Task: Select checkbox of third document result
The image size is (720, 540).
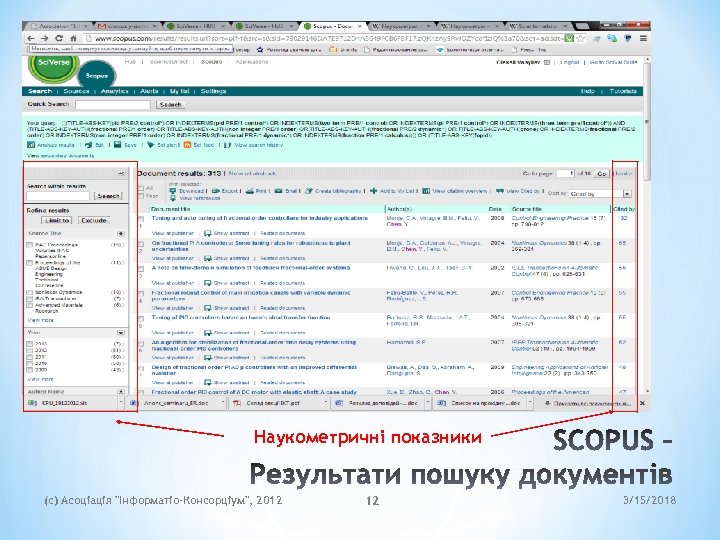Action: click(141, 269)
